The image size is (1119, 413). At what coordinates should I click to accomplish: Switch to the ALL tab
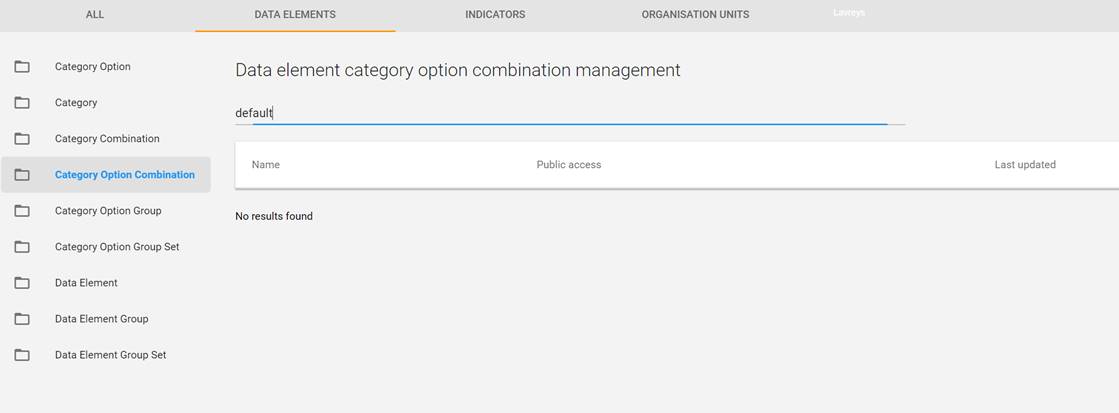point(95,15)
